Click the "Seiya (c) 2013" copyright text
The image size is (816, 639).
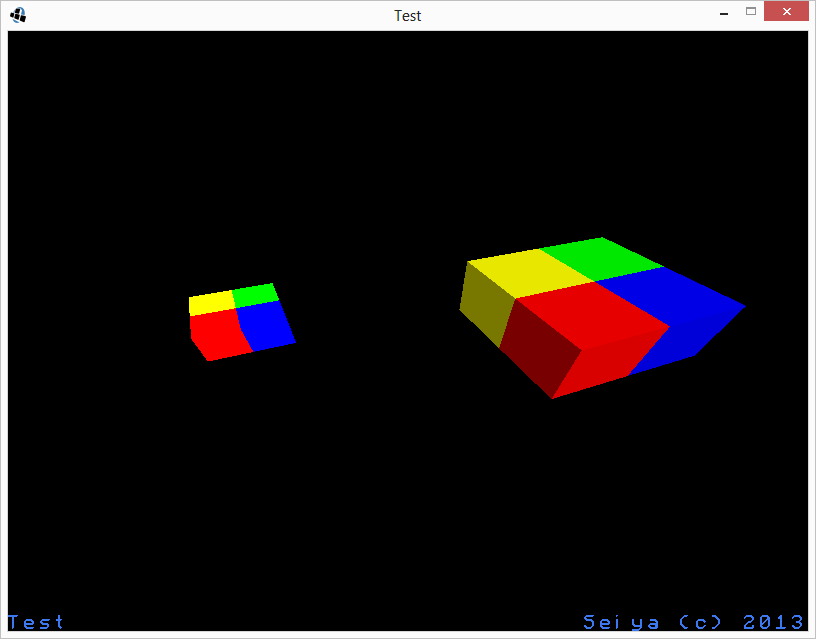click(x=693, y=622)
